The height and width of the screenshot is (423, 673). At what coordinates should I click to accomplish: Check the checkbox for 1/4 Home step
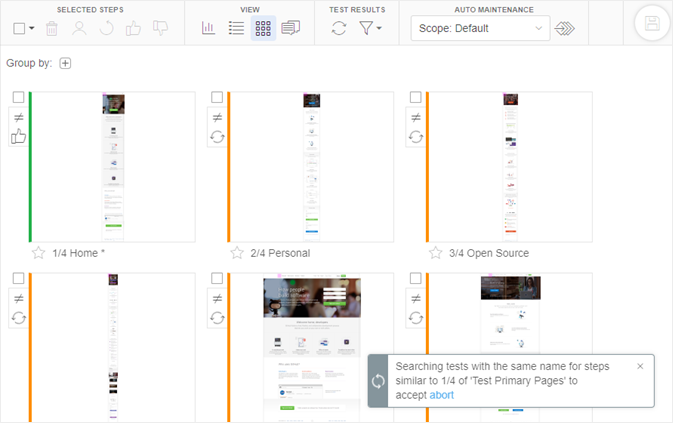coord(19,98)
